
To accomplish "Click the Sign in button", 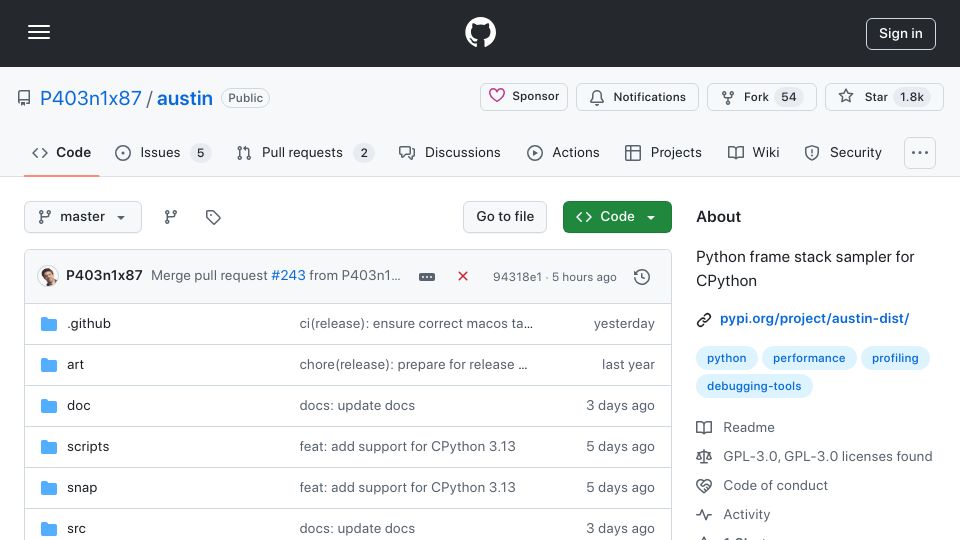I will [x=901, y=34].
